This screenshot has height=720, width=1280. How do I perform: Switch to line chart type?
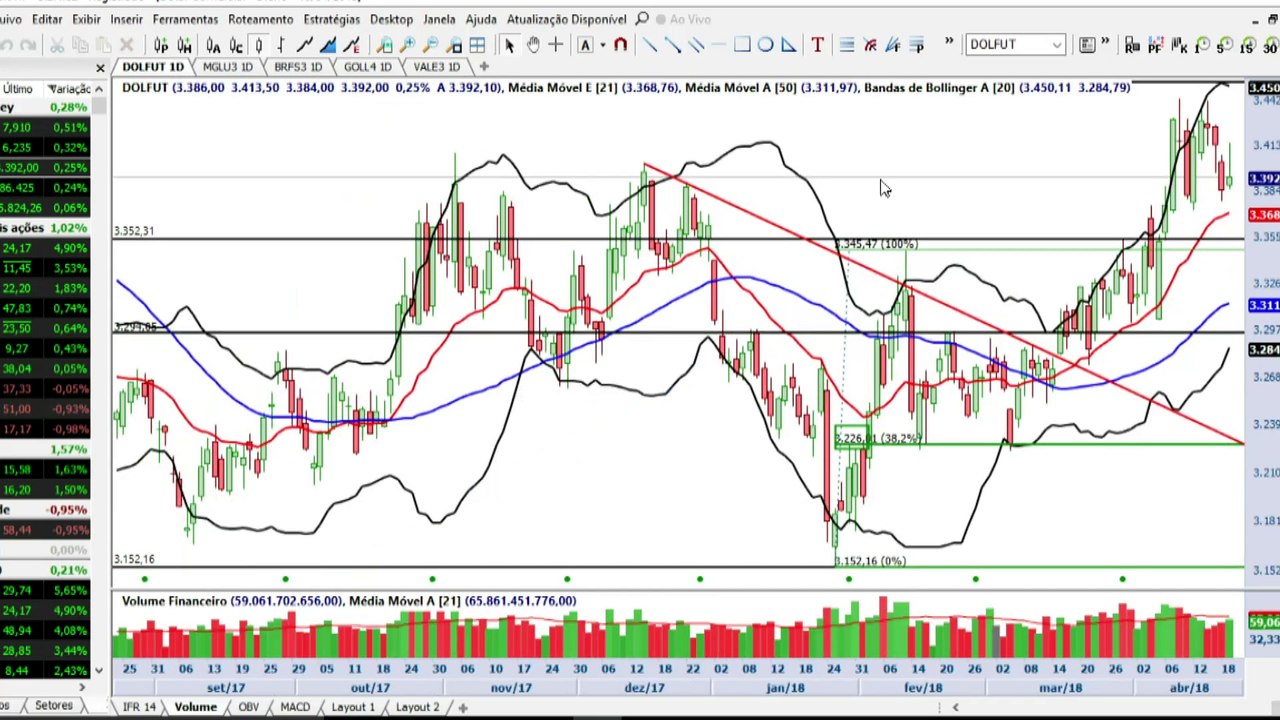pyautogui.click(x=306, y=45)
